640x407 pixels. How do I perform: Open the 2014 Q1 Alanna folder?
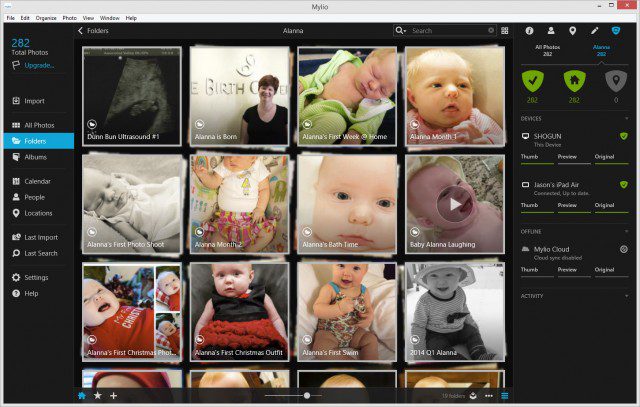(455, 312)
